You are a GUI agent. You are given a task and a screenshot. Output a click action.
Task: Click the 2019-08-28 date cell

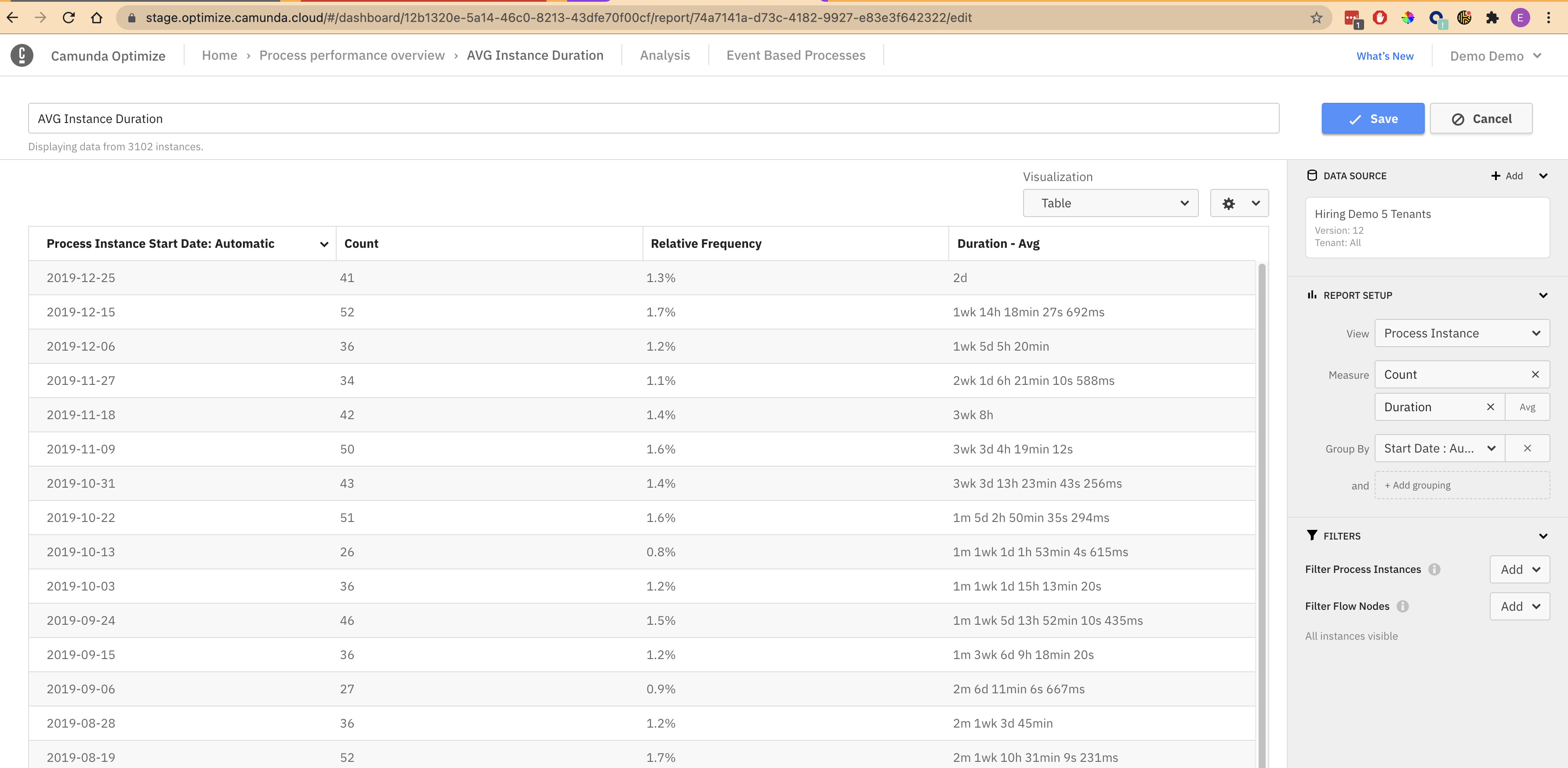point(80,723)
